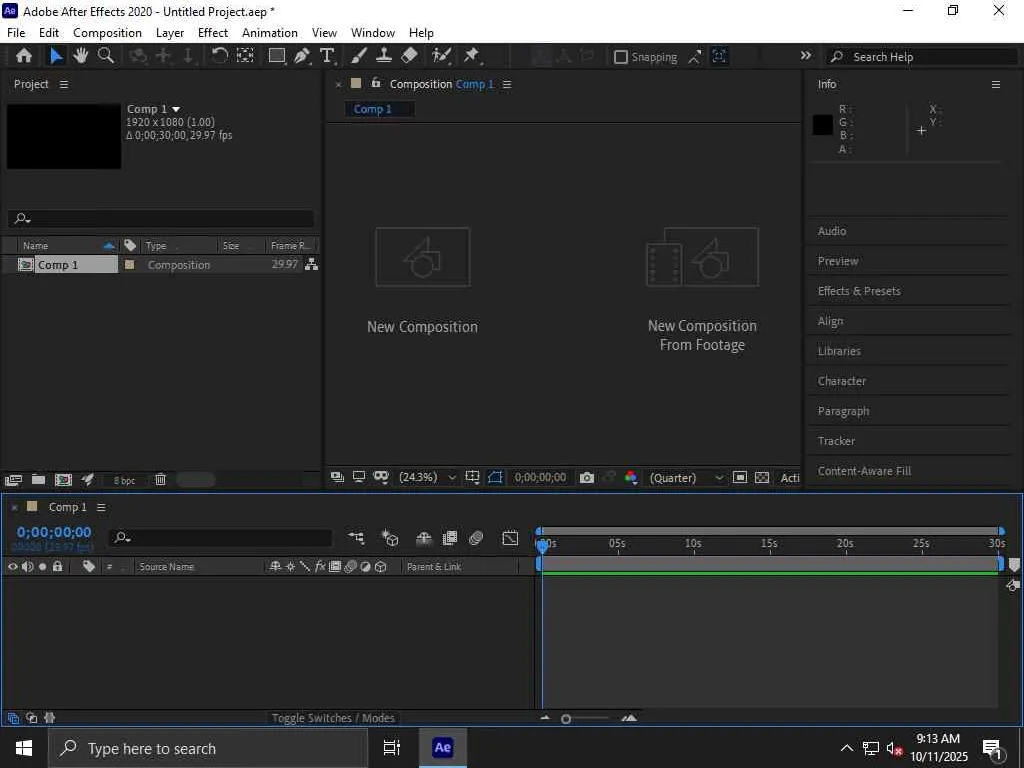This screenshot has width=1024, height=768.
Task: Open the Info panel menu
Action: point(996,84)
